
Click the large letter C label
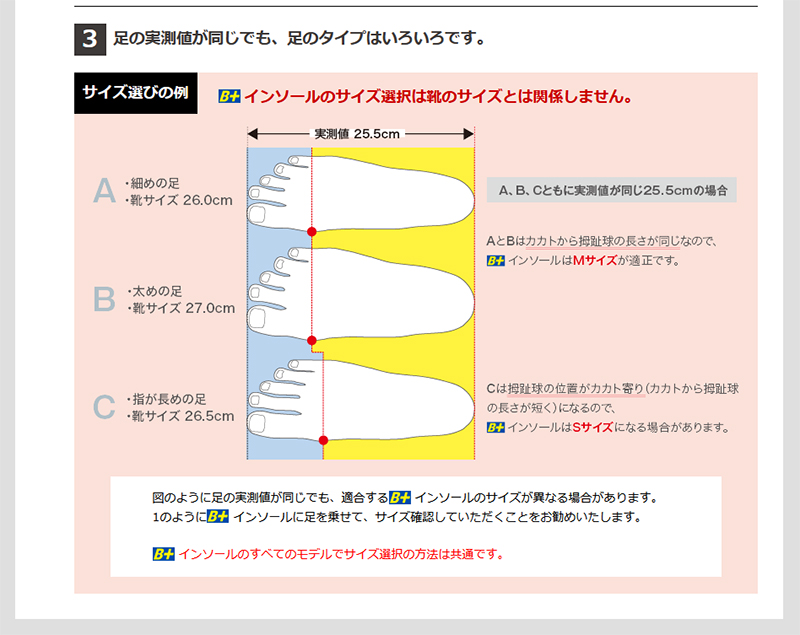click(x=104, y=407)
